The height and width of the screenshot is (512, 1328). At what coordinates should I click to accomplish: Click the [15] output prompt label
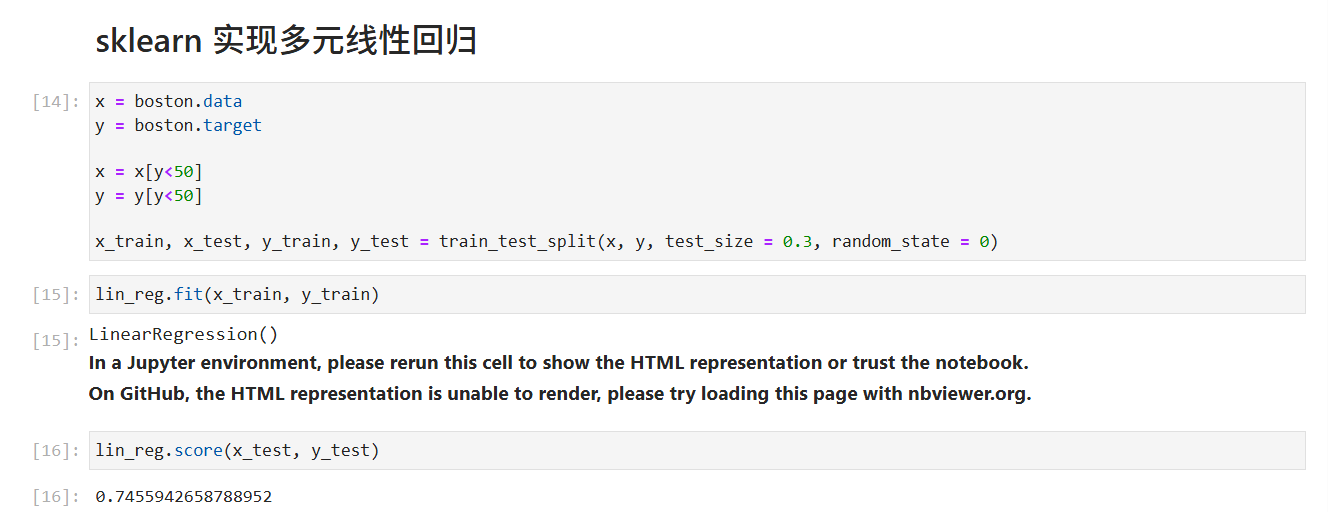(56, 340)
